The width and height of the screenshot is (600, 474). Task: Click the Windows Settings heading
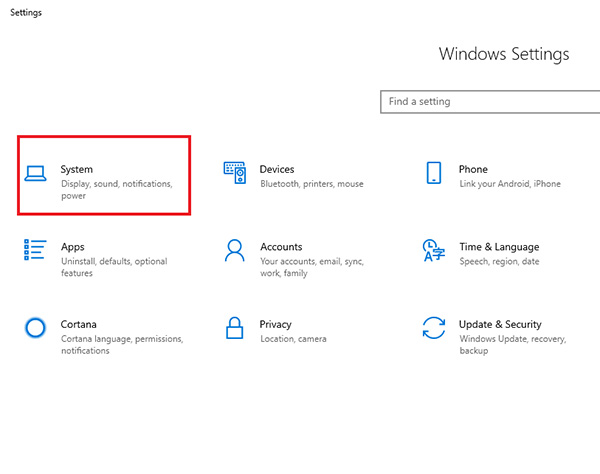click(504, 54)
